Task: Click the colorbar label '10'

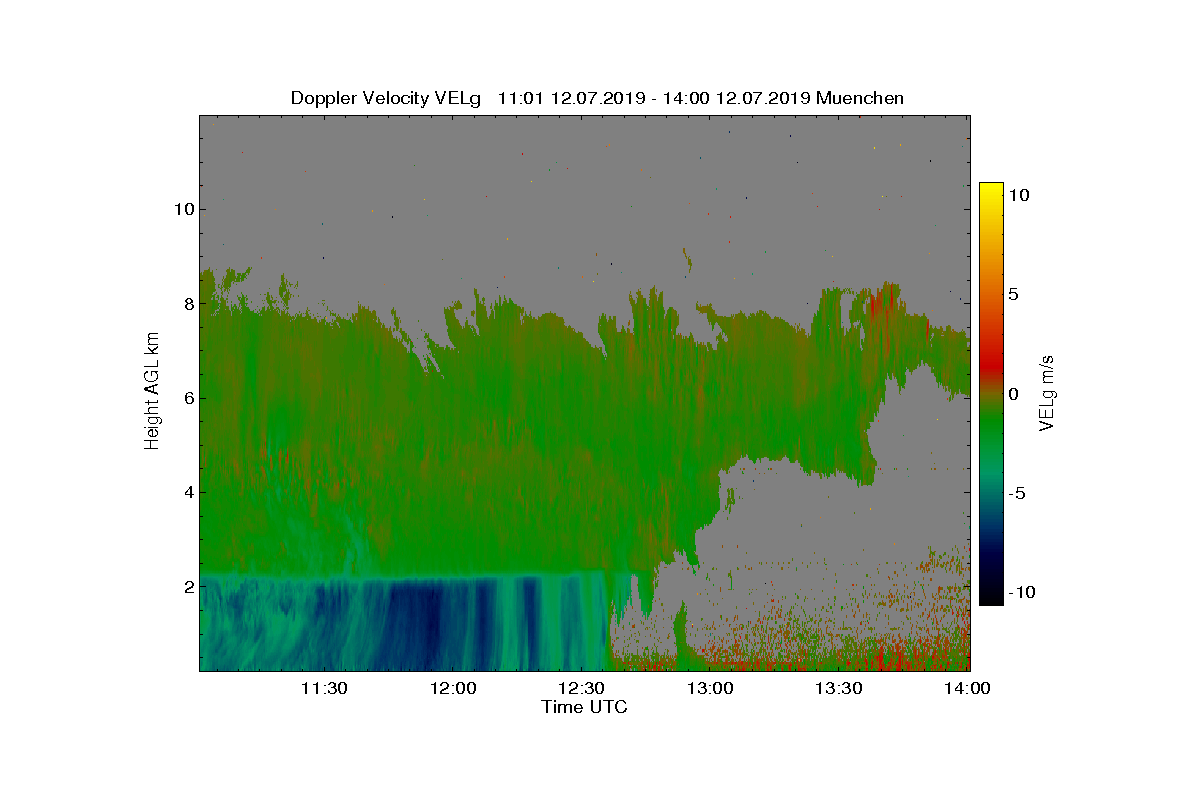Action: 1018,196
